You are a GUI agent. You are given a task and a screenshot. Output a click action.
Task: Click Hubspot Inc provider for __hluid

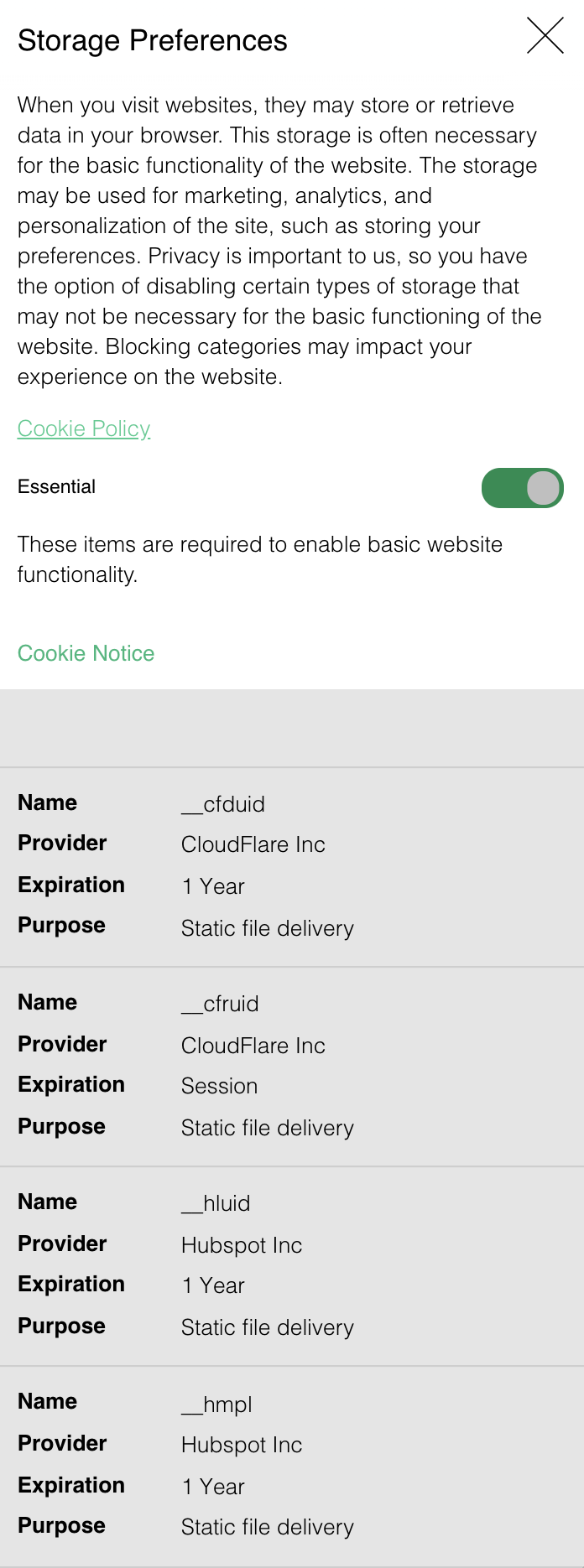242,1245
